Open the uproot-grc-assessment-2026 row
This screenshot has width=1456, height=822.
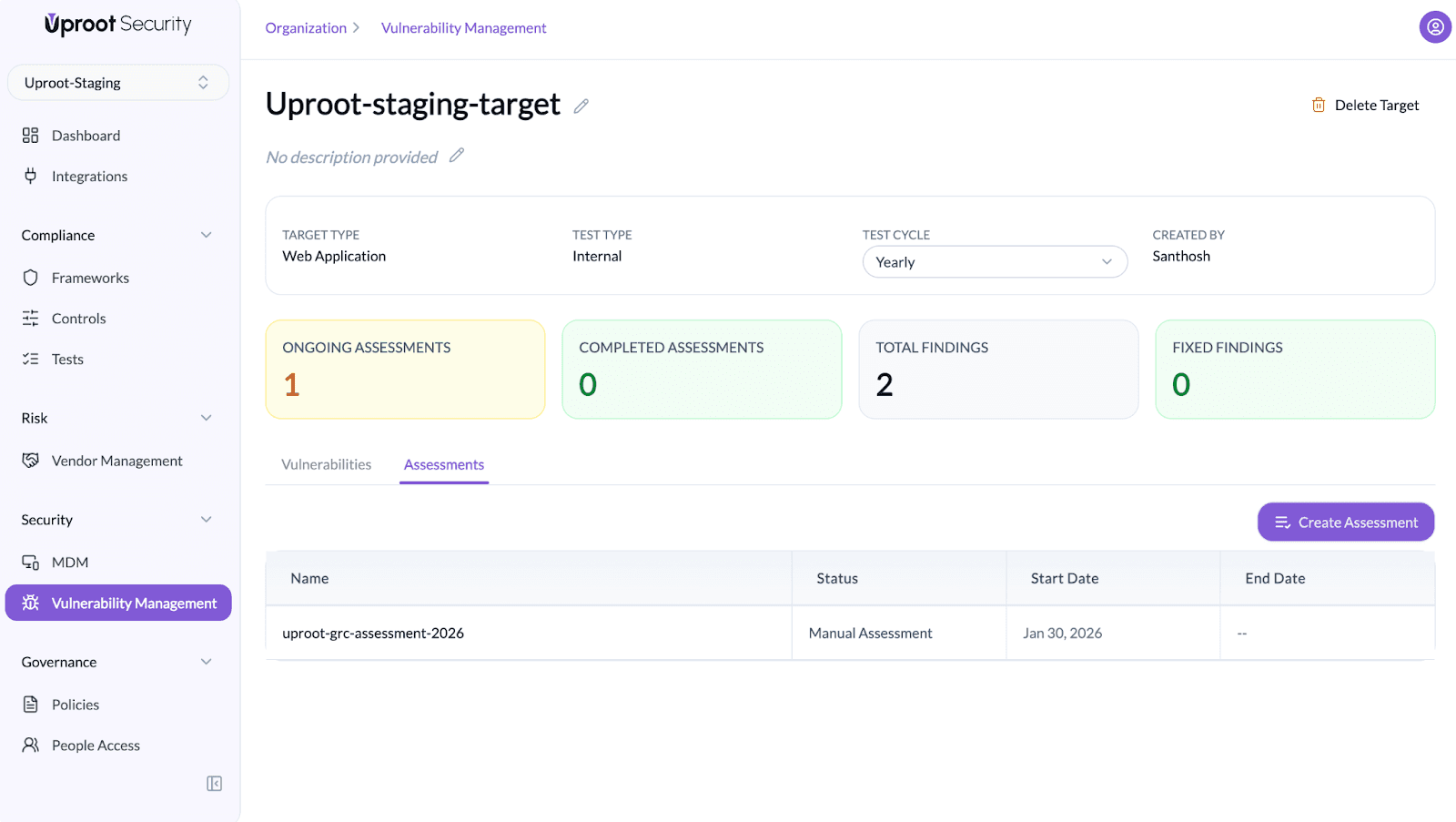click(373, 634)
